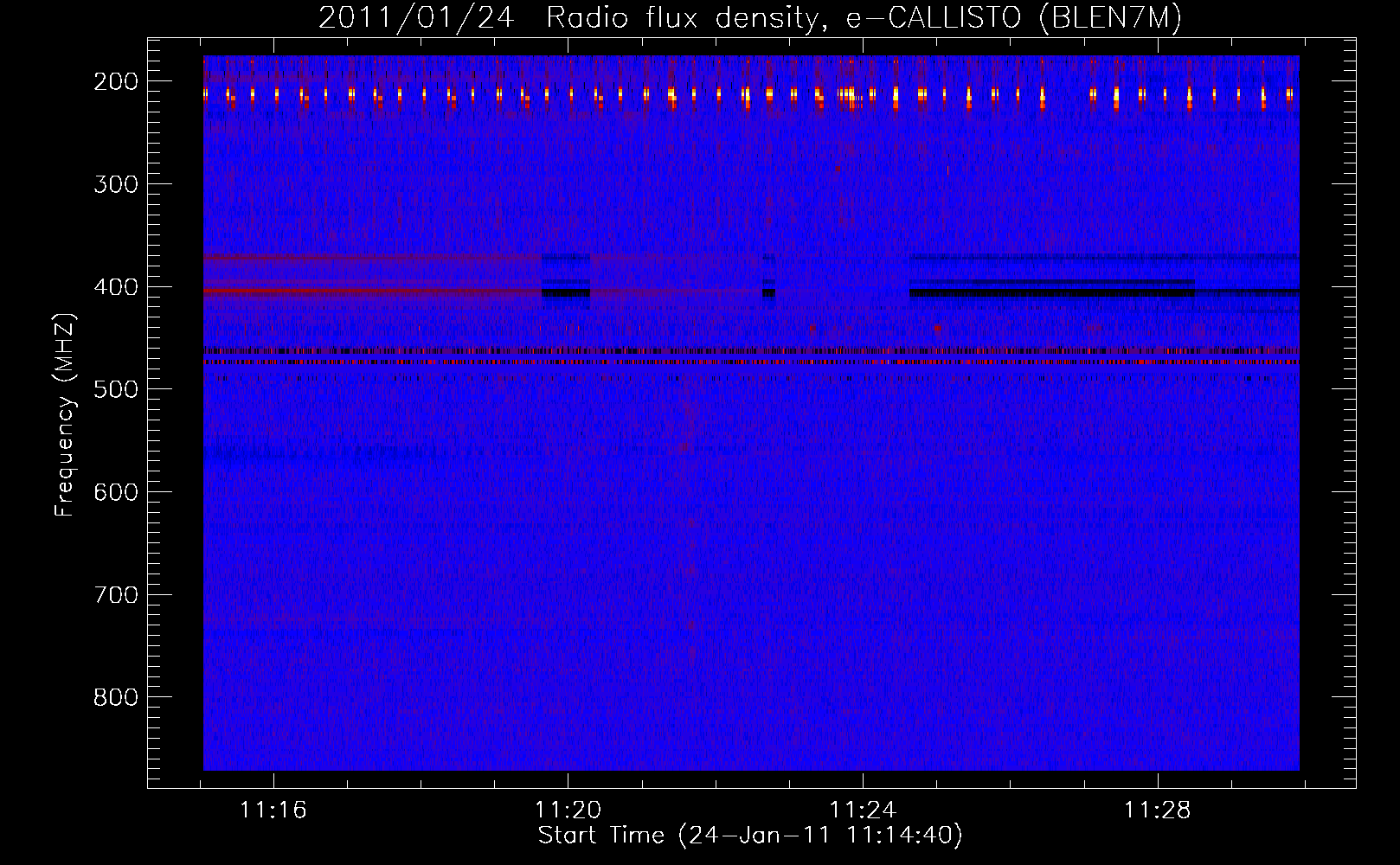
Task: Click the 300 frequency tick label
Action: pos(115,184)
